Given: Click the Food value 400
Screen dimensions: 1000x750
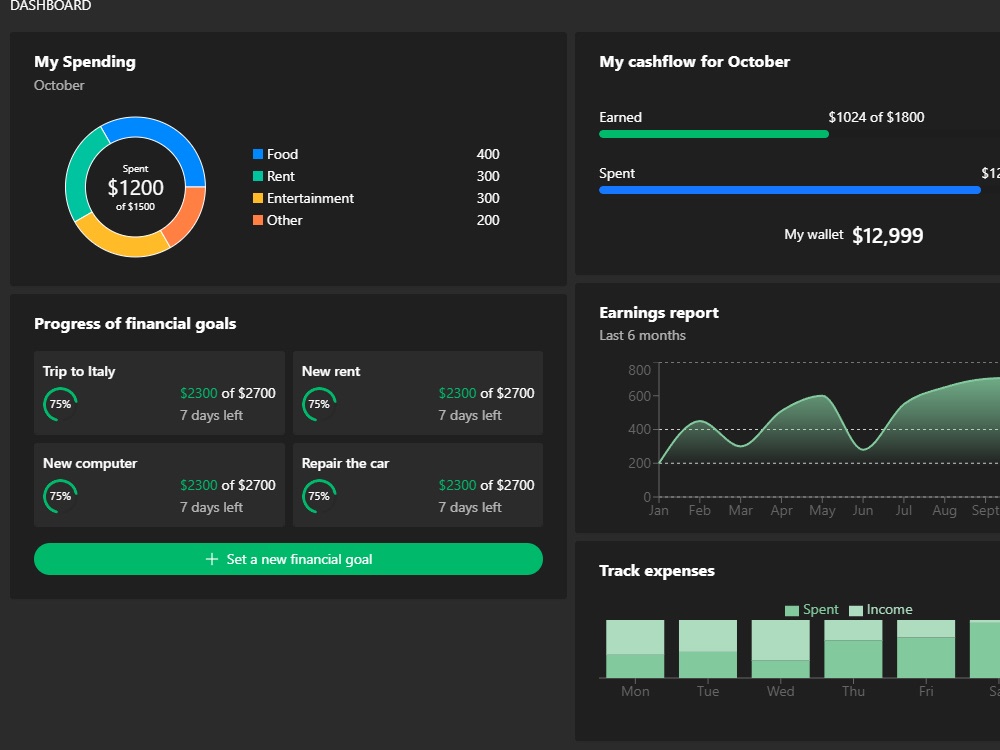Looking at the screenshot, I should 488,154.
